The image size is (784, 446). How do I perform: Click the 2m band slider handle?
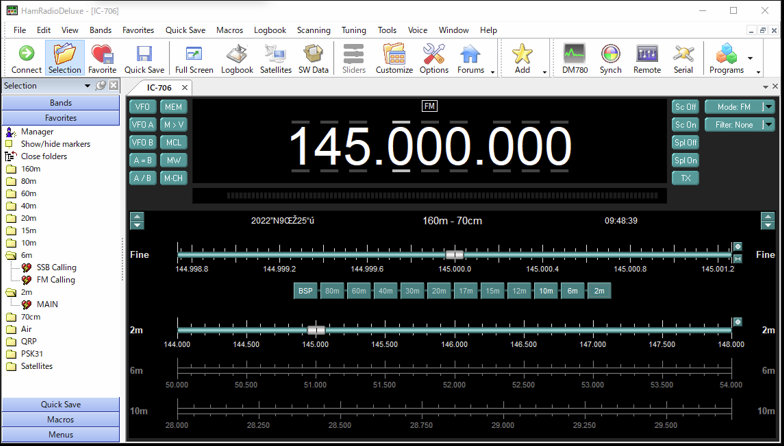(316, 330)
